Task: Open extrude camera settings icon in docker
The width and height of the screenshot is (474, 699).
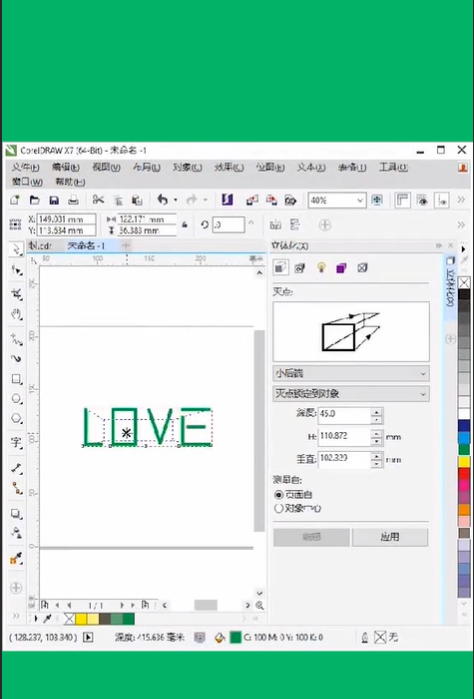Action: 280,267
